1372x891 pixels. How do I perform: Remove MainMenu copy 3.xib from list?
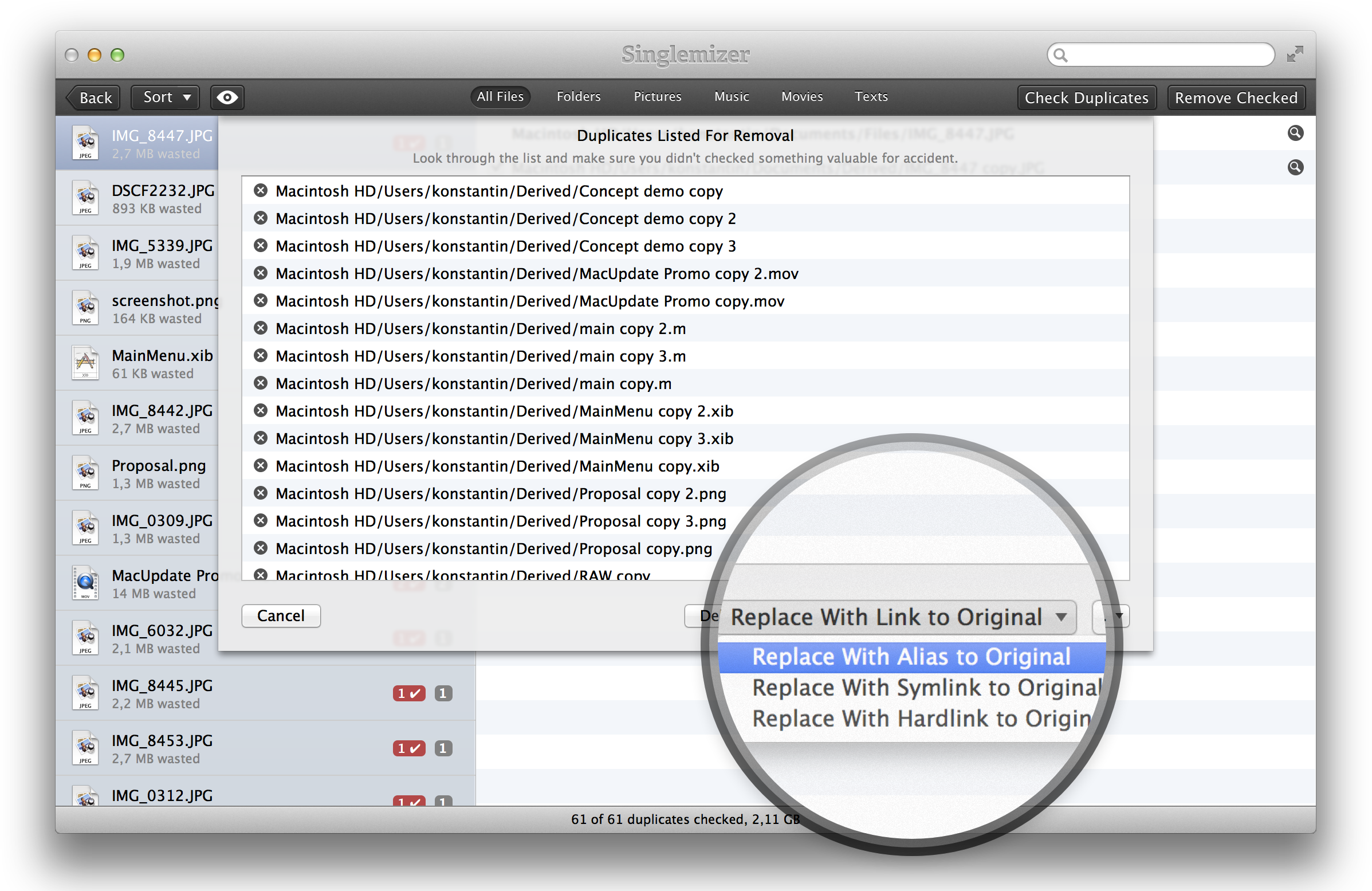[x=261, y=438]
